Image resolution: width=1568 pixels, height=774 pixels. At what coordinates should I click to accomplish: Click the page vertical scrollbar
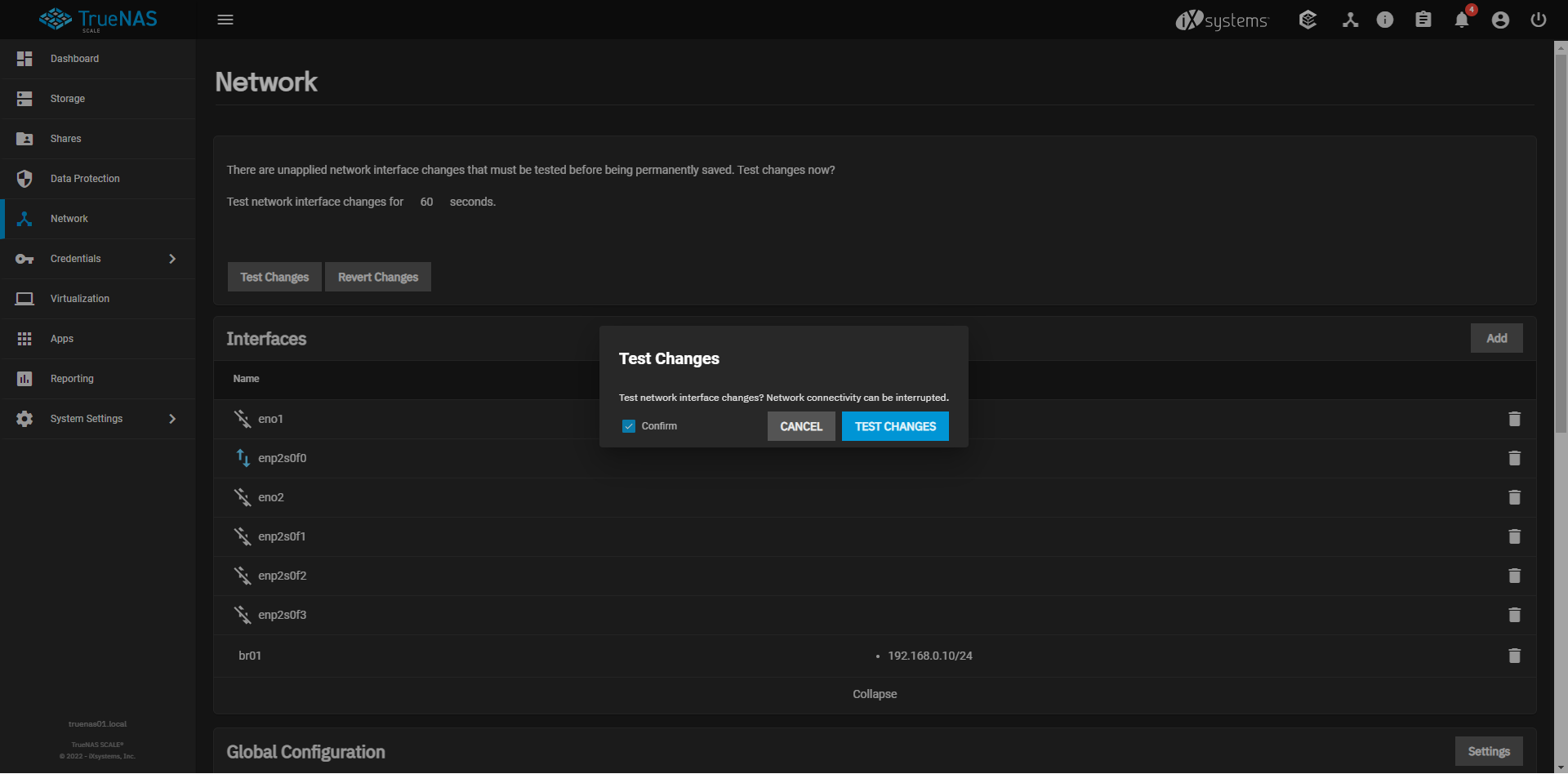coord(1561,245)
